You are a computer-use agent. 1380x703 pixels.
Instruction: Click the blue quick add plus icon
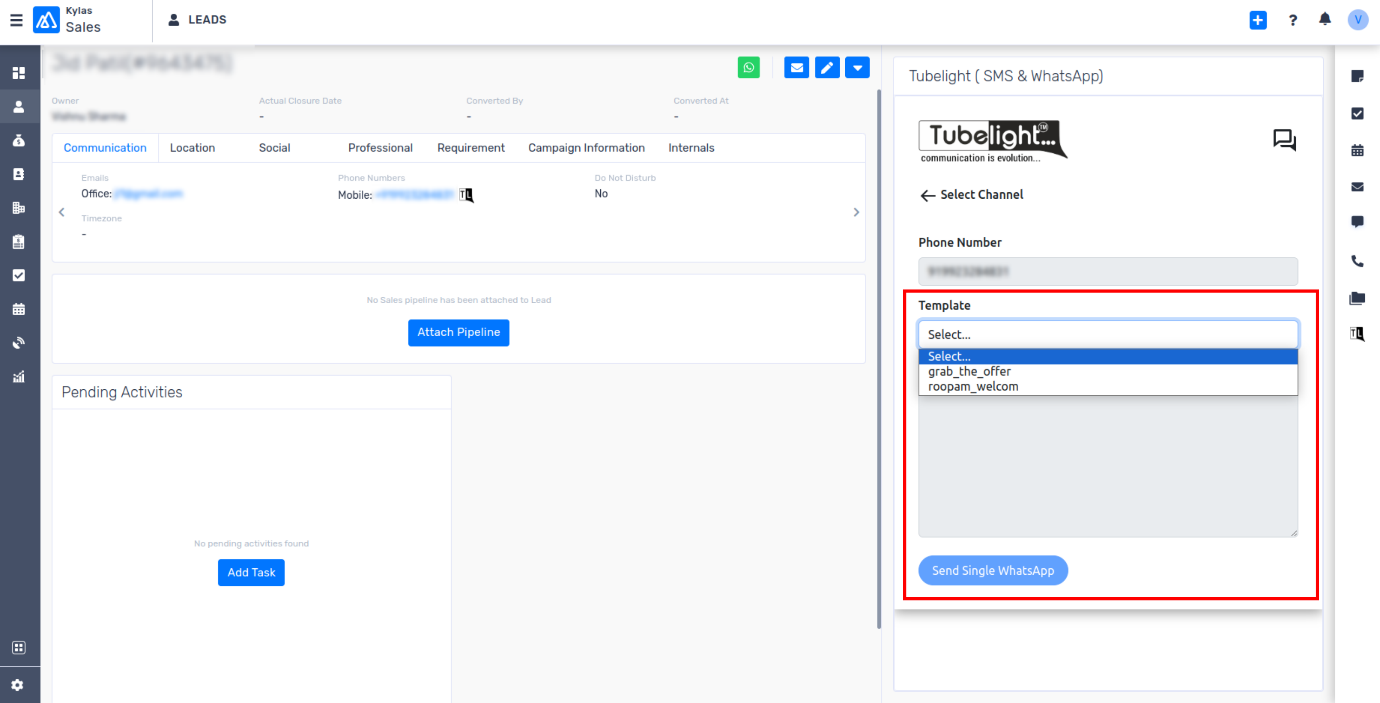click(x=1258, y=20)
